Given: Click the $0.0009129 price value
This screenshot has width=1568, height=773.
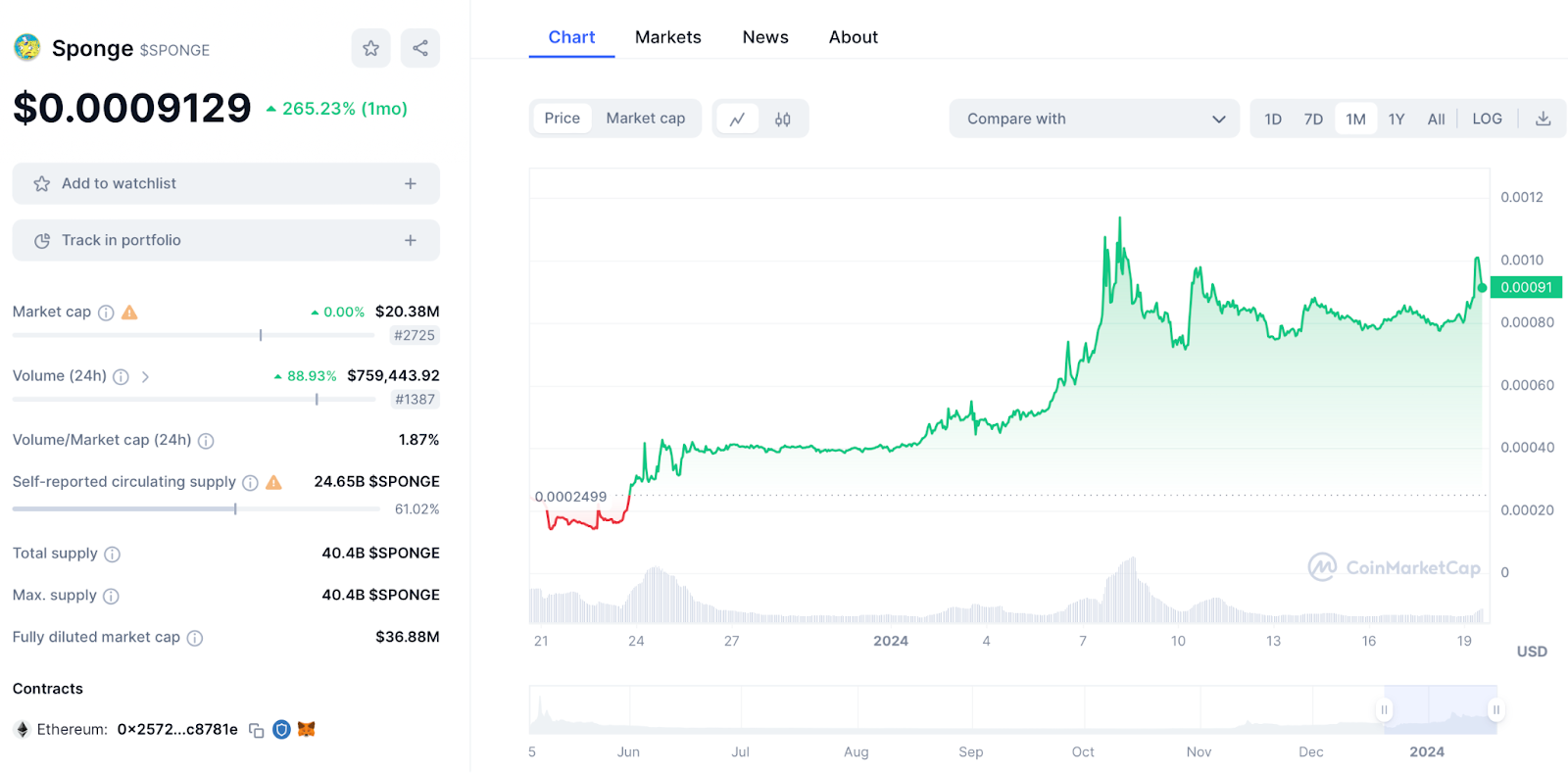Looking at the screenshot, I should coord(132,108).
